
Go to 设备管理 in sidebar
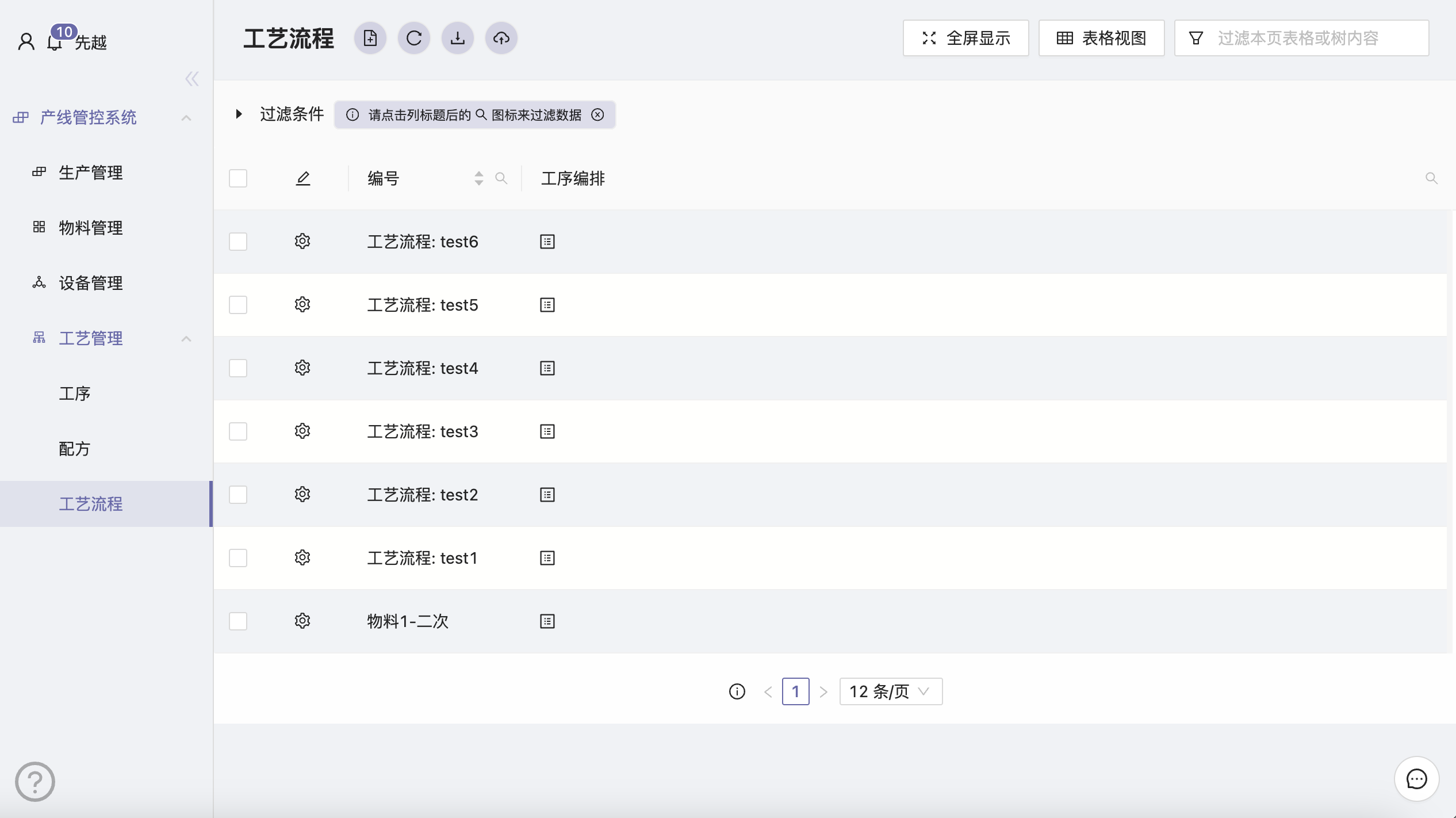click(x=90, y=283)
